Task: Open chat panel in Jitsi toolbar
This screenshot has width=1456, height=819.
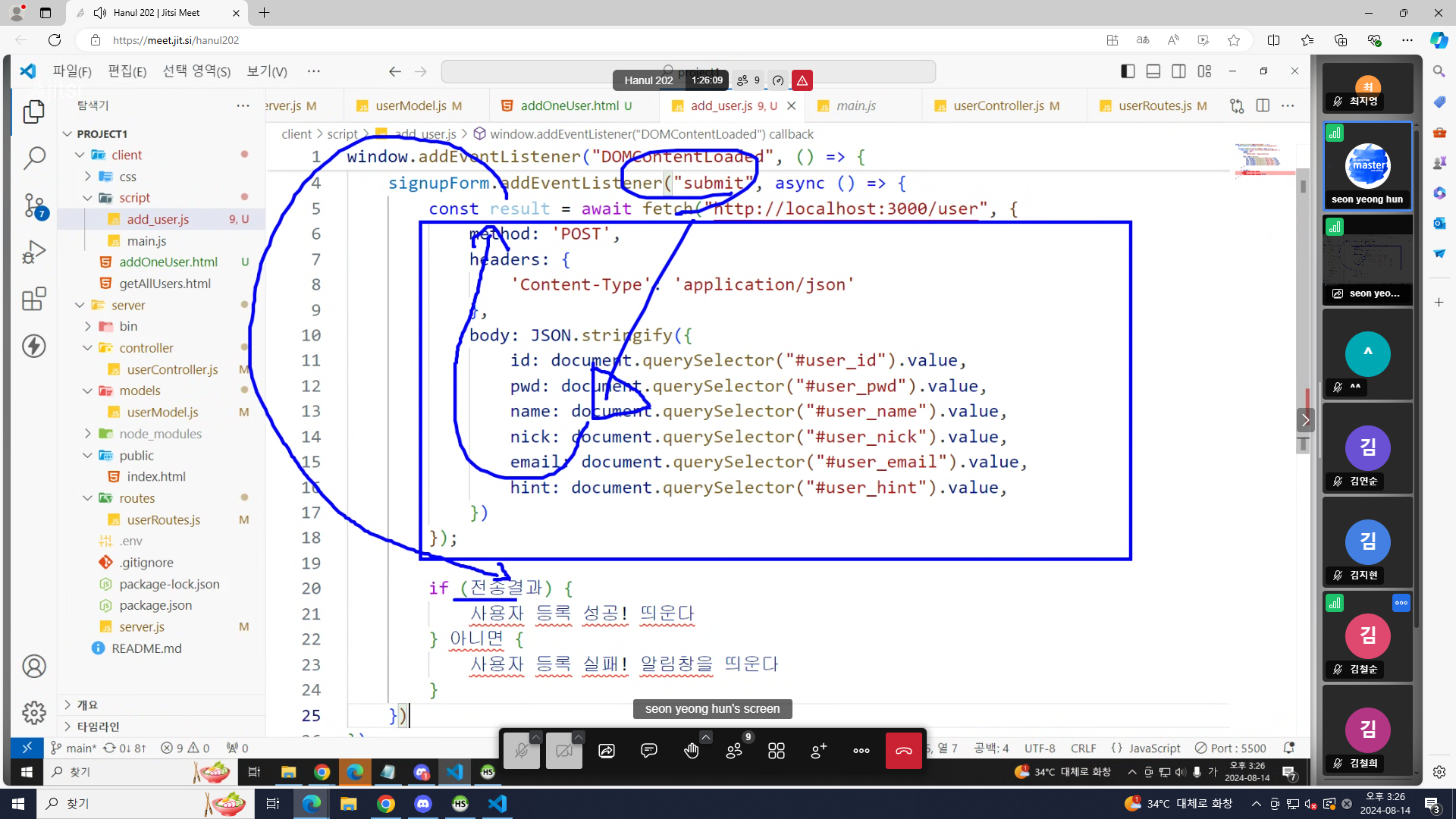Action: (648, 751)
